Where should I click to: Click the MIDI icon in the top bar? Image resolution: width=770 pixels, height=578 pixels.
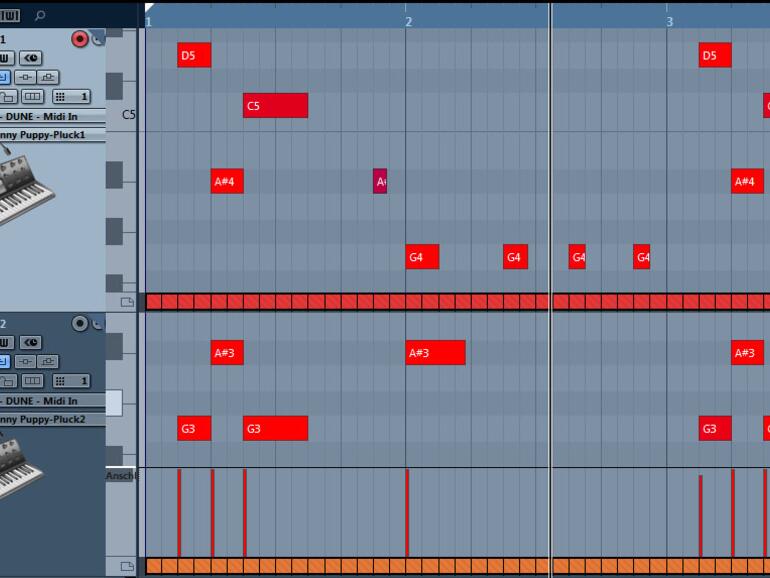coord(10,16)
